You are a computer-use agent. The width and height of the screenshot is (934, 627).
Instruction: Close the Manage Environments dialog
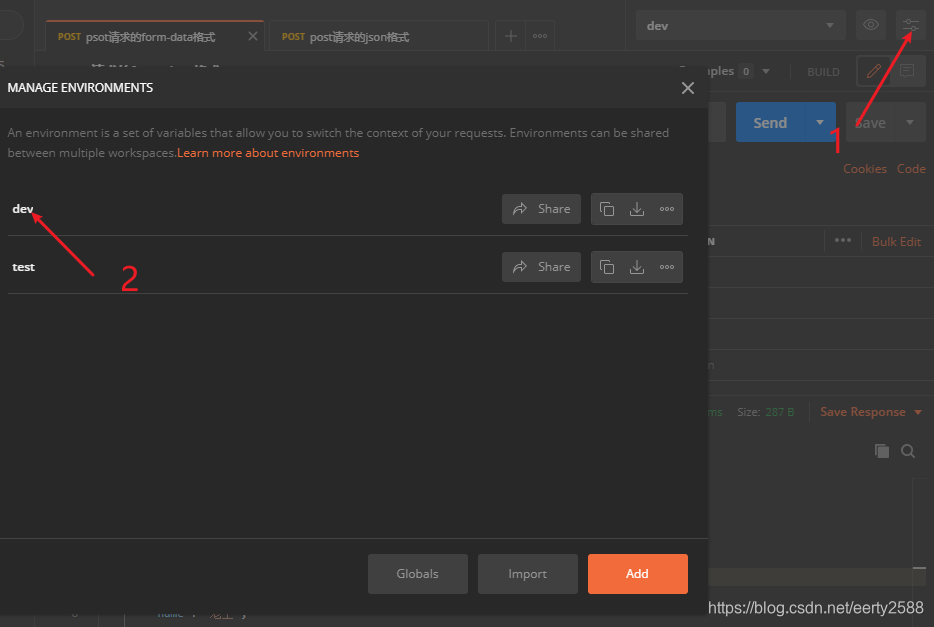point(687,88)
